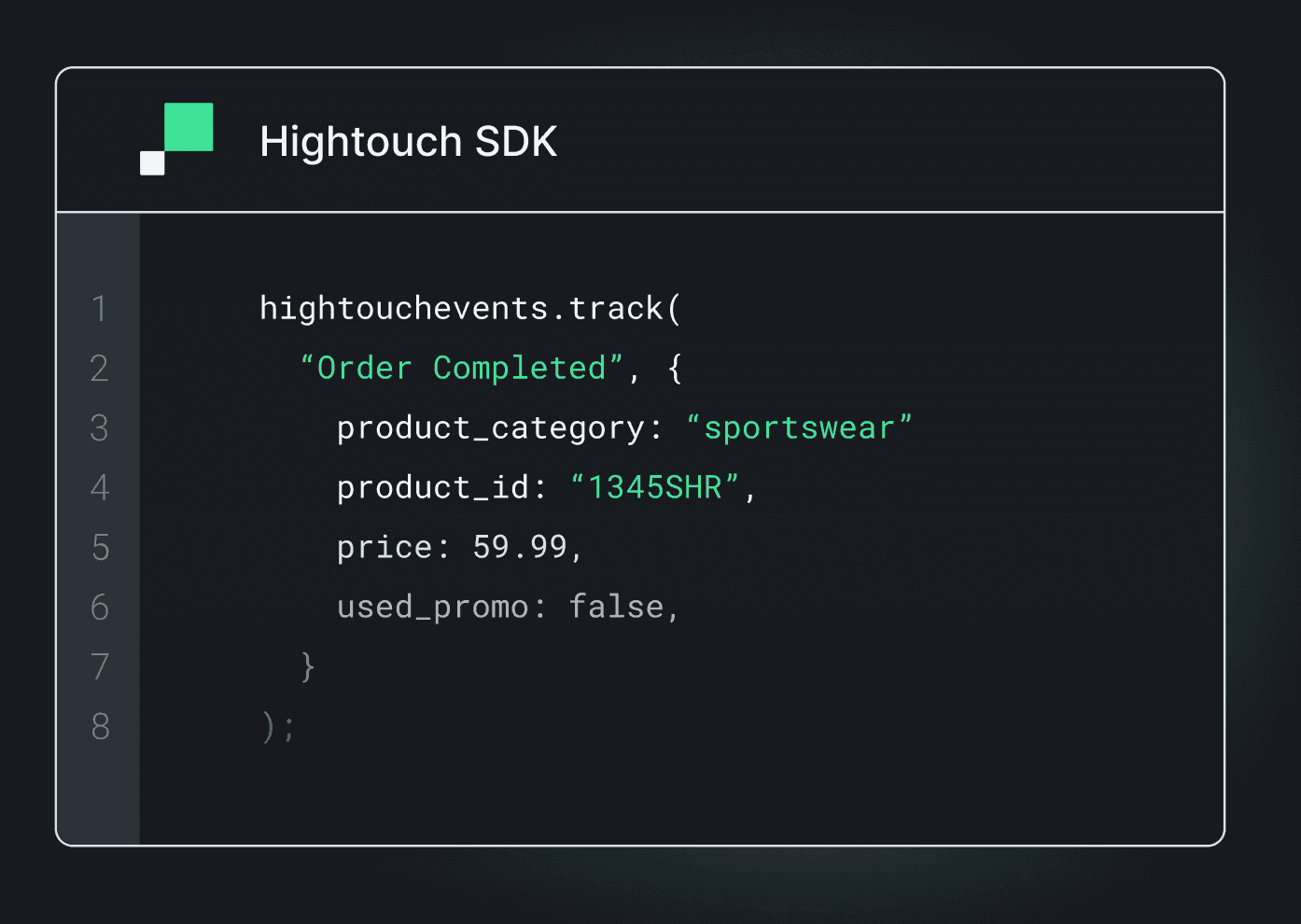
Task: Select line number 3 marker
Action: tap(100, 428)
